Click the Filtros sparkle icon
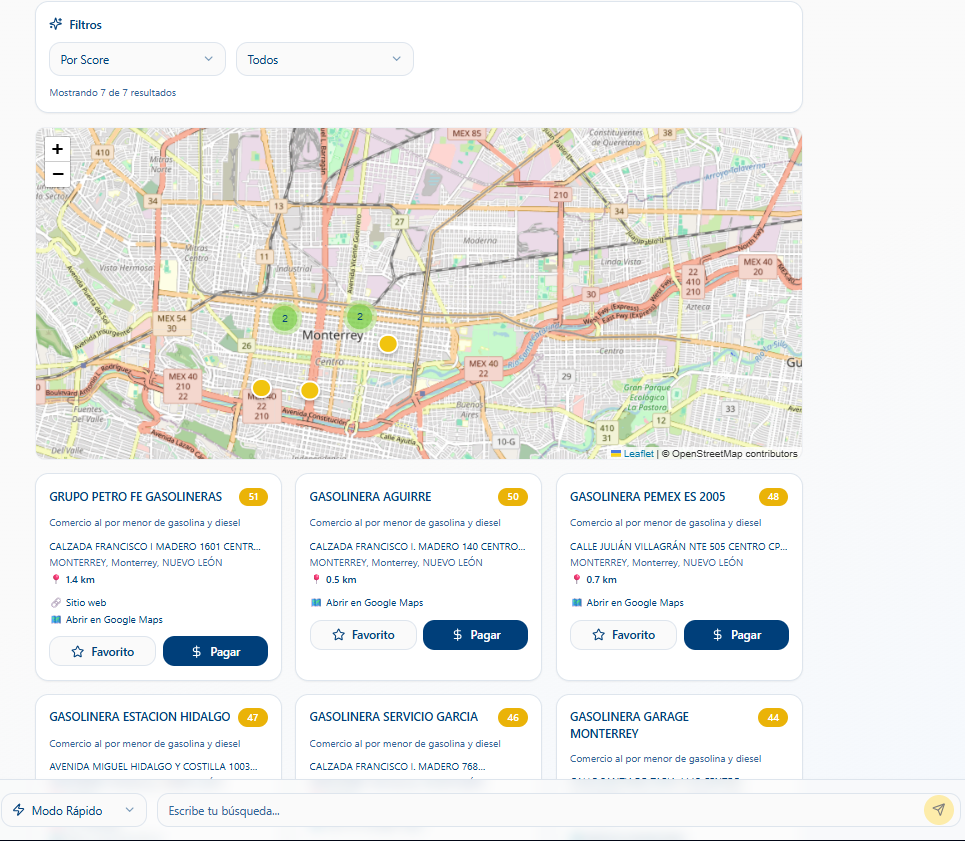 [56, 24]
